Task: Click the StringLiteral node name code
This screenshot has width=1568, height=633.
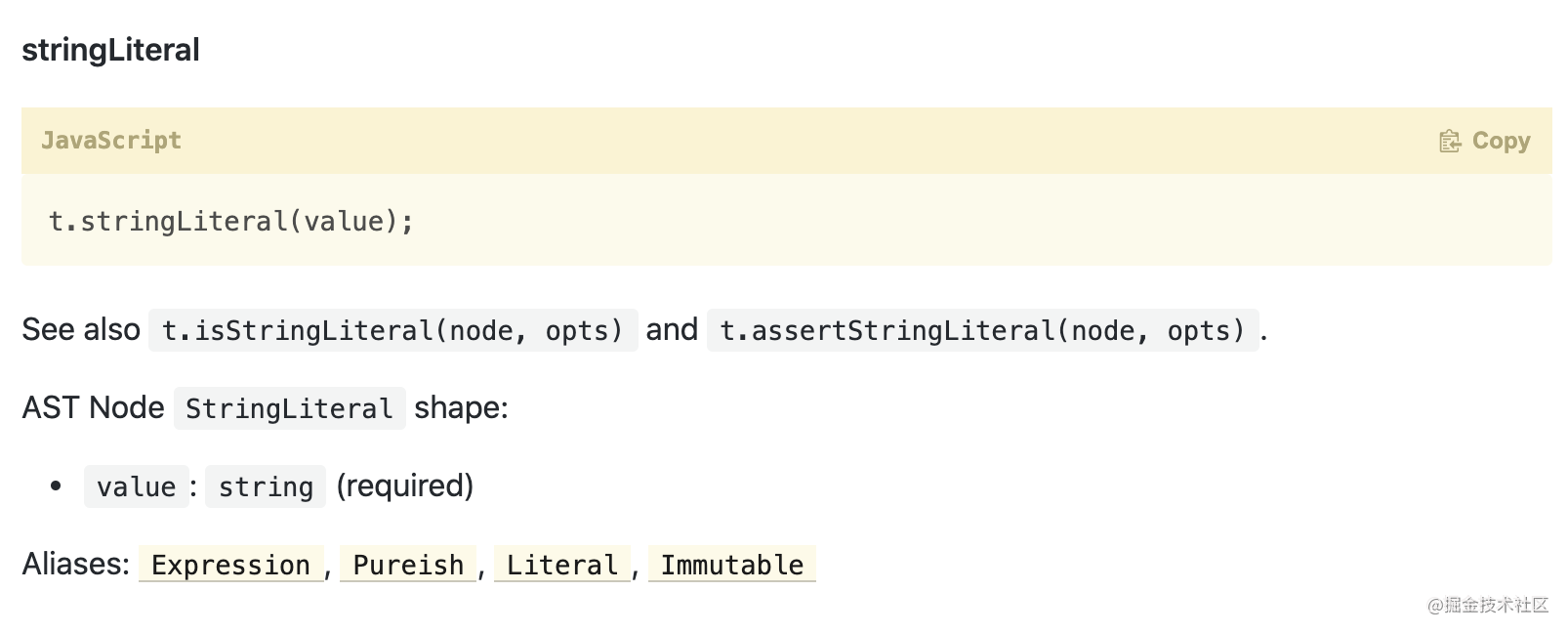Action: 289,408
